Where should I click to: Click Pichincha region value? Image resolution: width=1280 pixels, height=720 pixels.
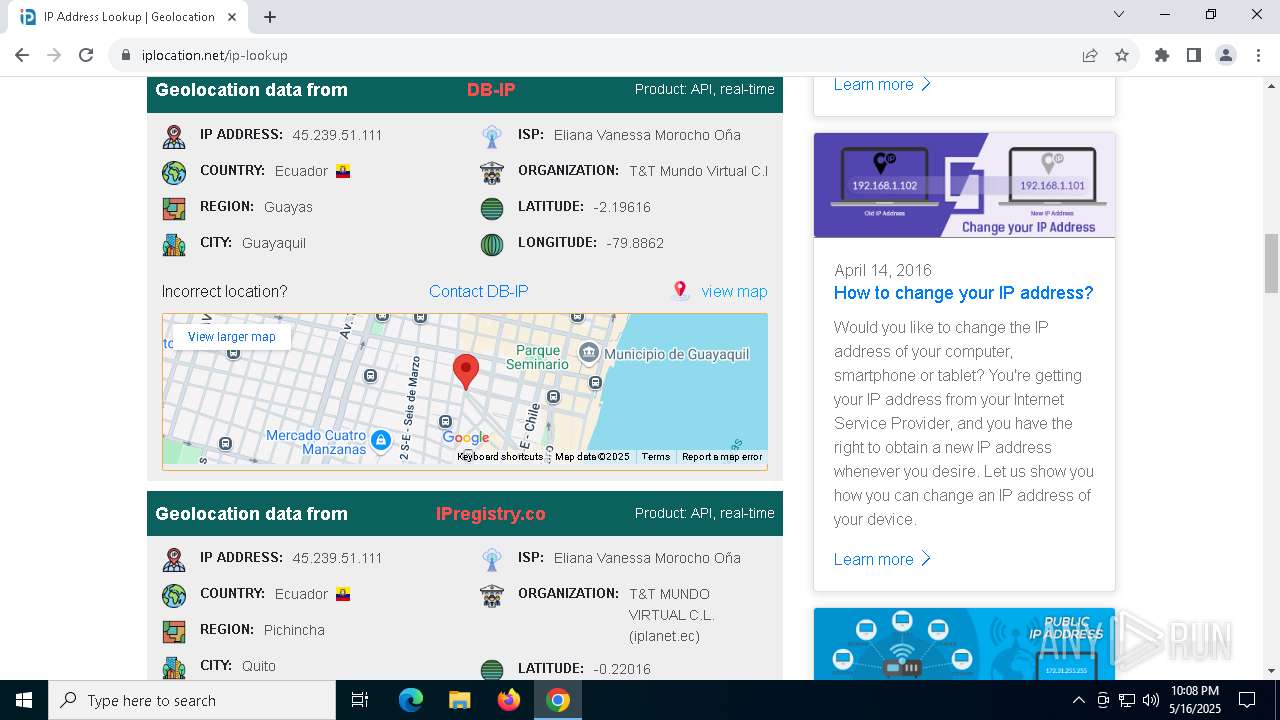click(294, 630)
